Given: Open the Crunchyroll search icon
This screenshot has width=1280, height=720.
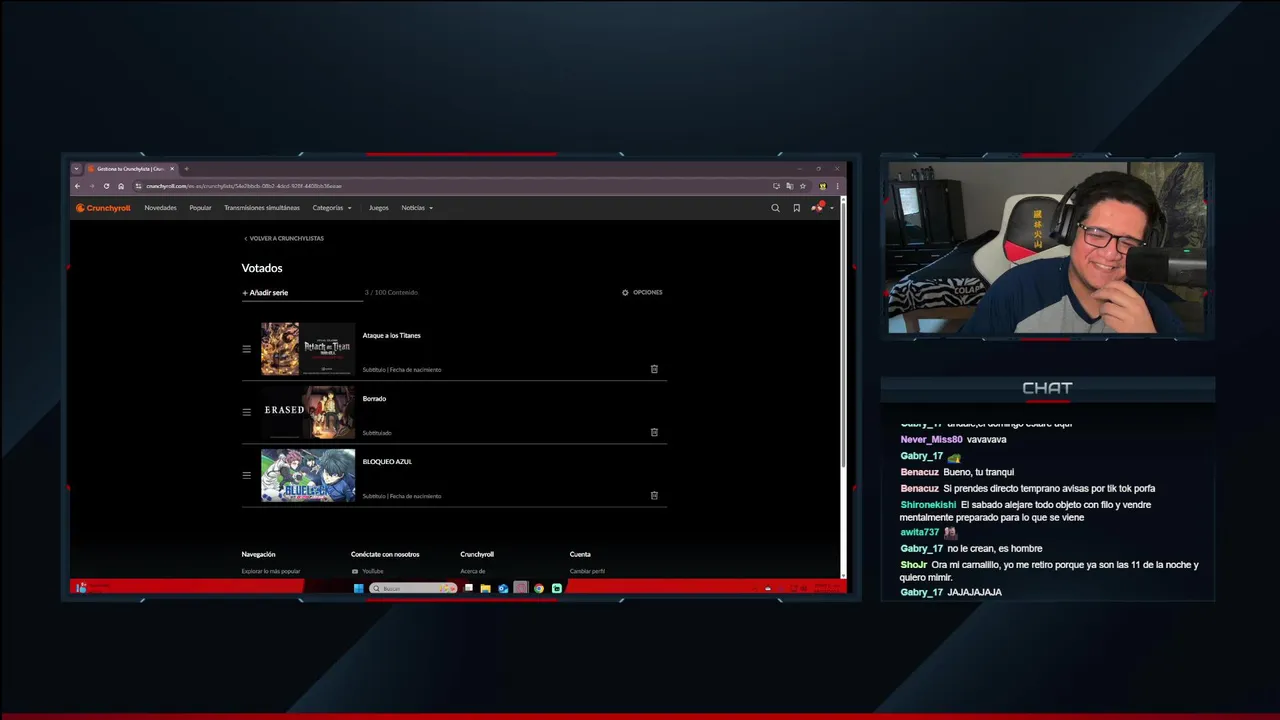Looking at the screenshot, I should pyautogui.click(x=775, y=208).
